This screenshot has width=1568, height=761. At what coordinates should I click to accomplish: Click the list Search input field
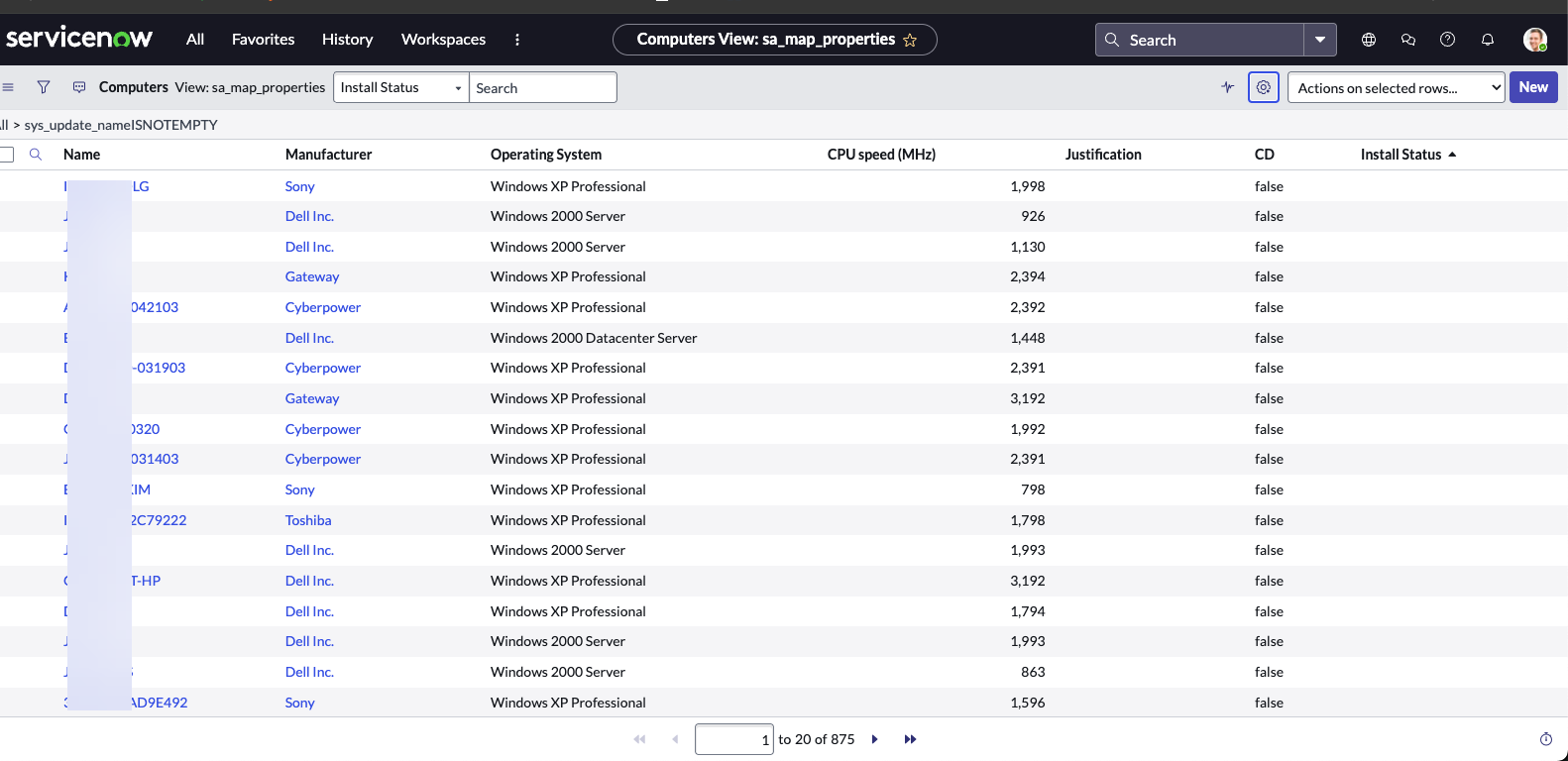click(542, 87)
